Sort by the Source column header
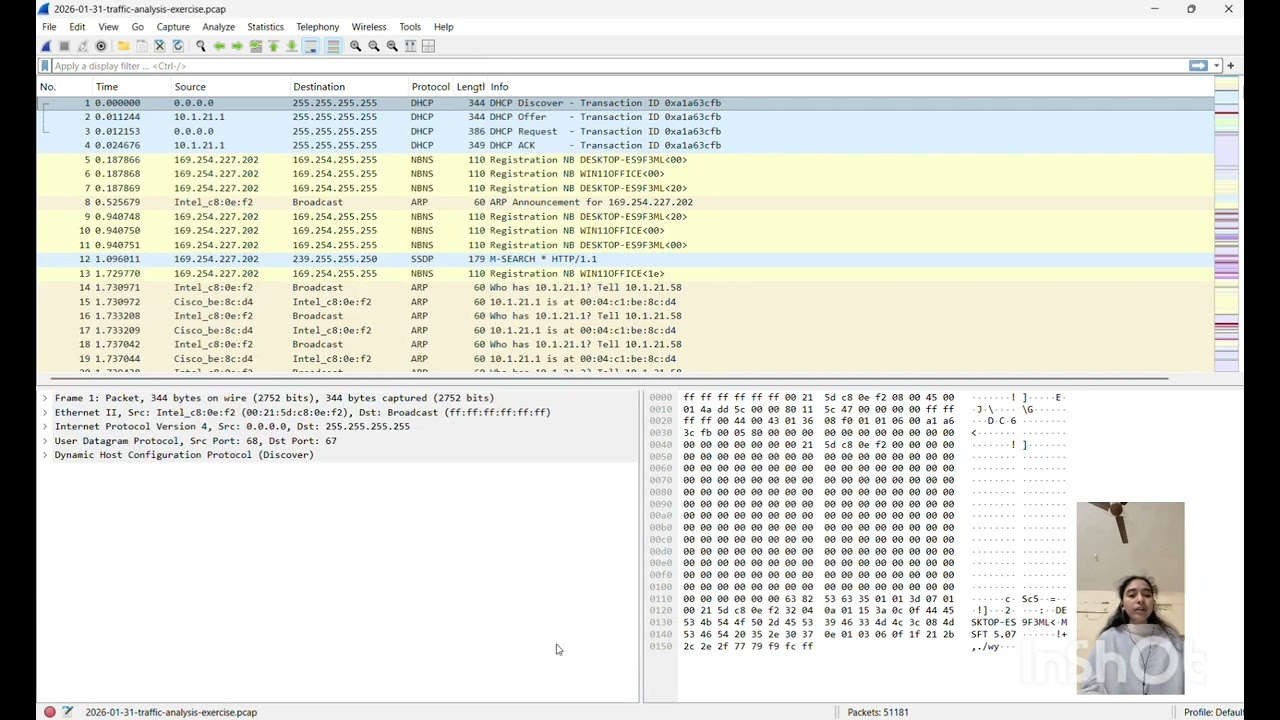Image resolution: width=1280 pixels, height=720 pixels. coord(230,87)
